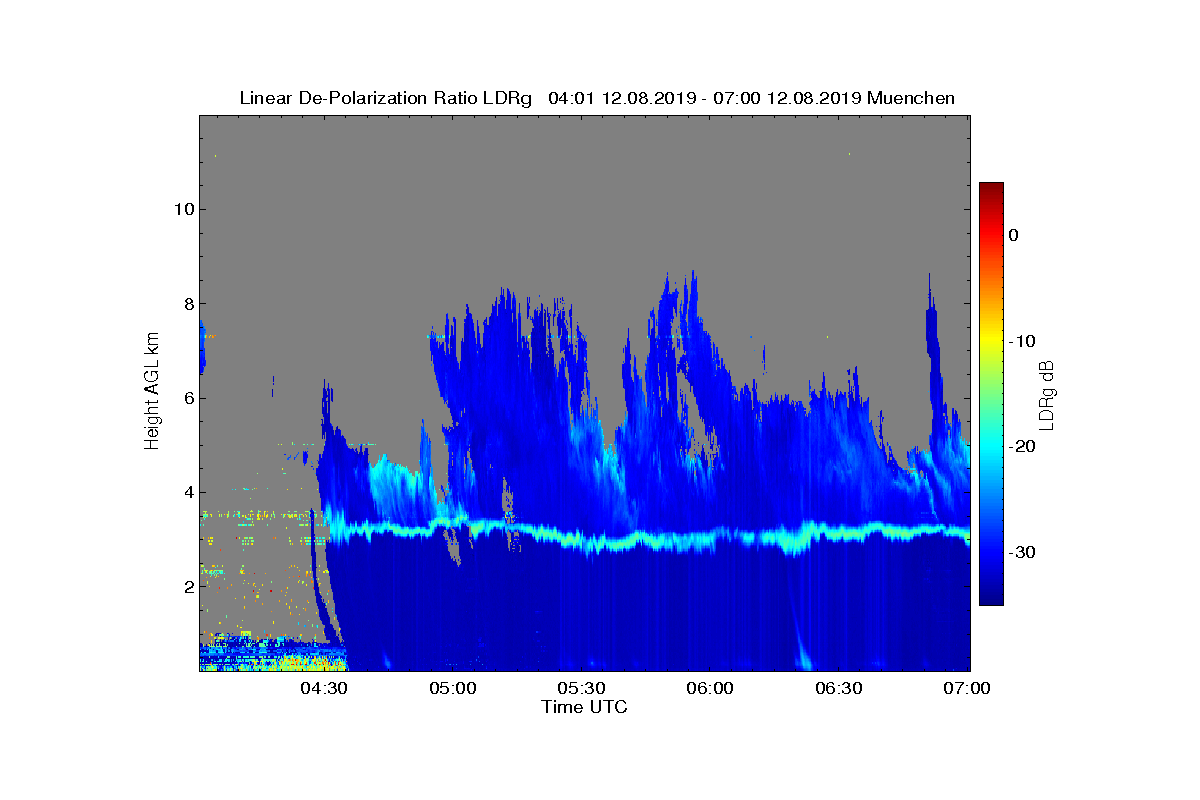Click the 'Height AGL km' axis label
This screenshot has width=1200, height=800.
coord(152,392)
